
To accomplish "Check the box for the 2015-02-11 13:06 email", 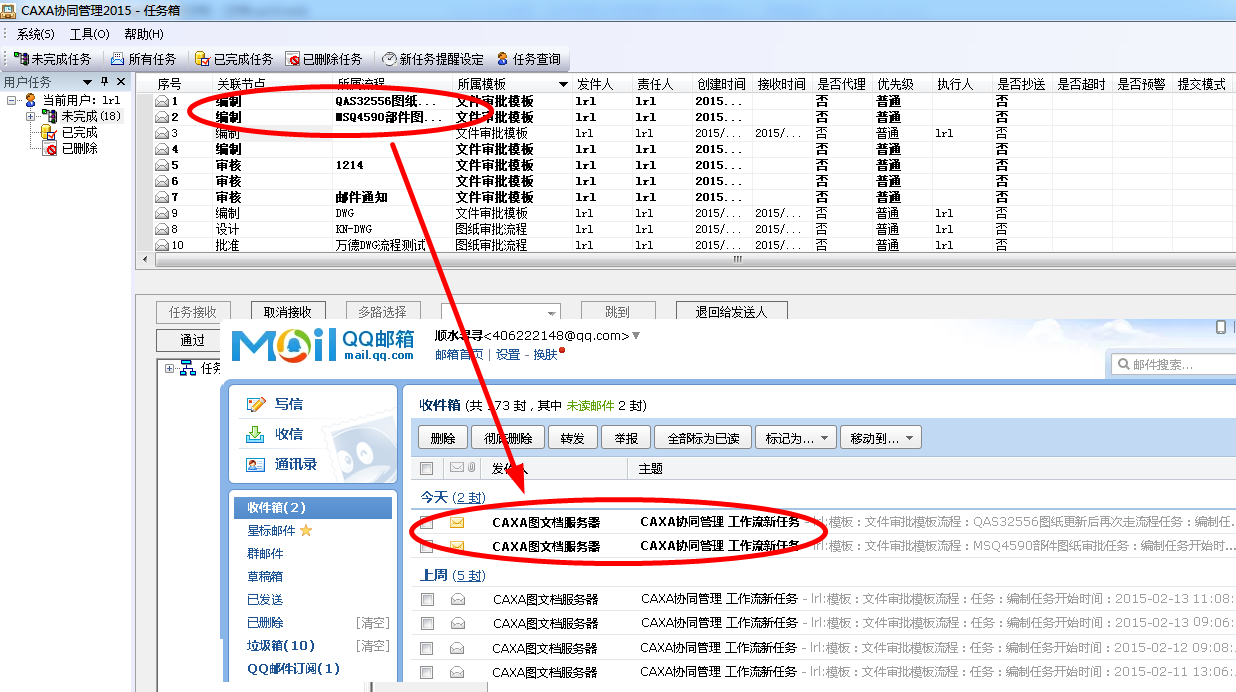I will click(x=427, y=673).
